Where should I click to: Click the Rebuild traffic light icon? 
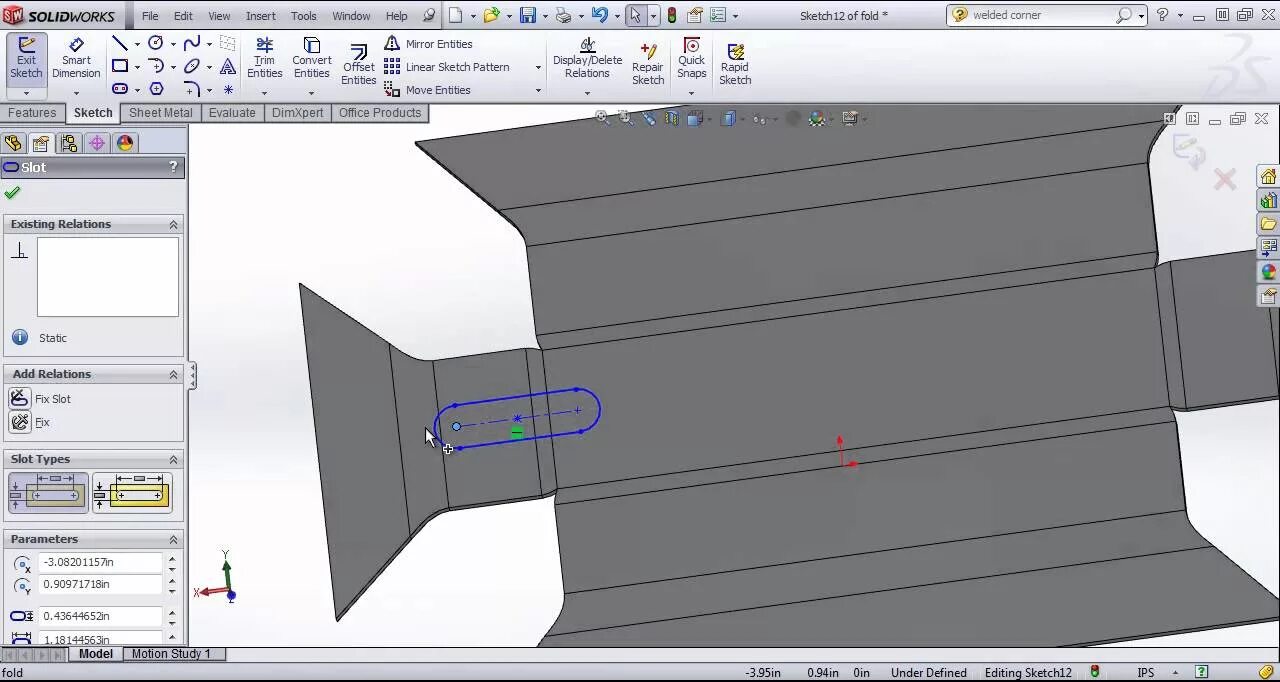671,15
